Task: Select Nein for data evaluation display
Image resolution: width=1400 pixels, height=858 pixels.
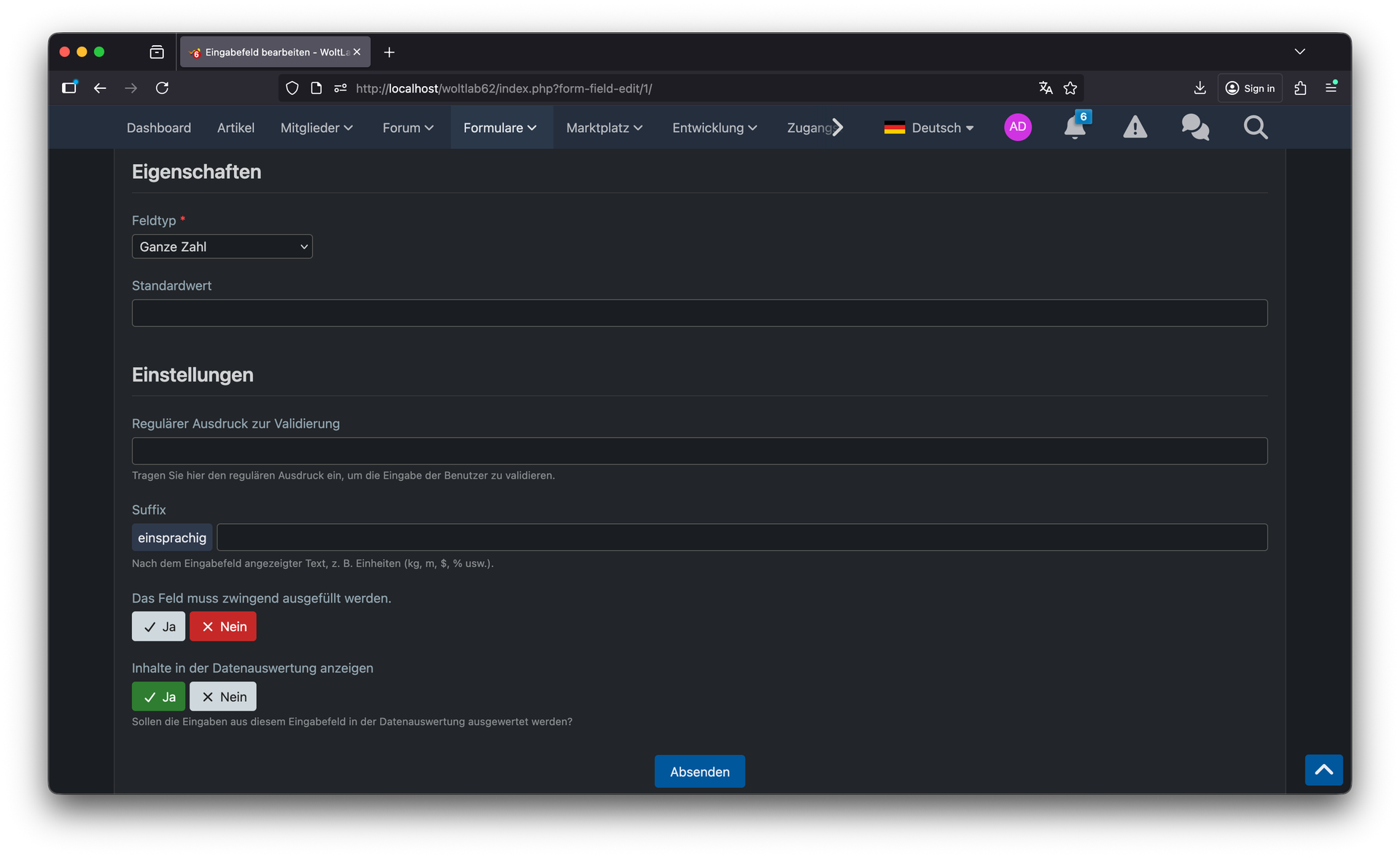Action: coord(223,697)
